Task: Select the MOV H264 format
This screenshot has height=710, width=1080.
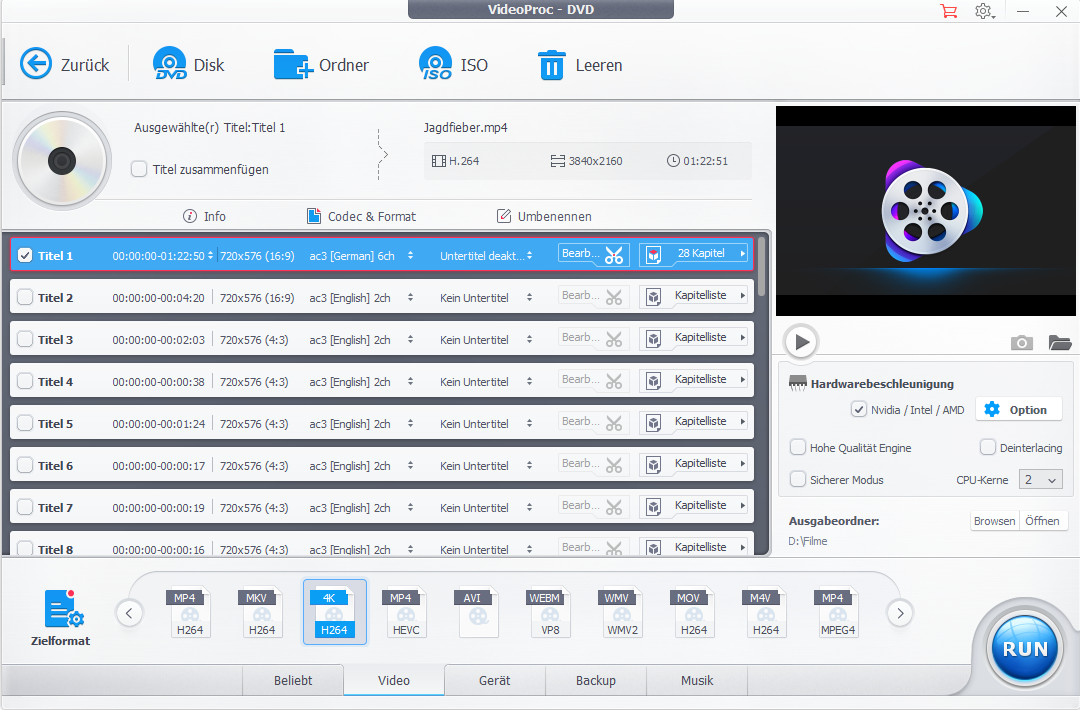Action: tap(693, 612)
